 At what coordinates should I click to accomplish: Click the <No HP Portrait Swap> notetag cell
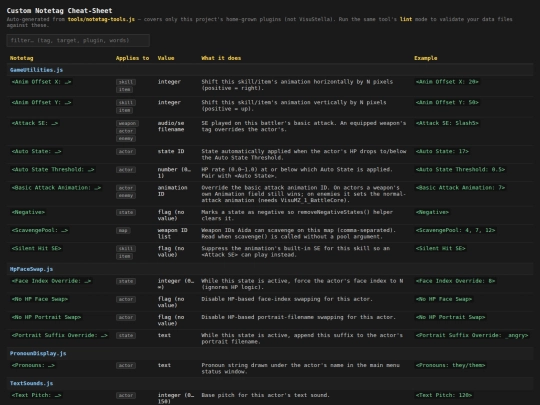click(x=46, y=317)
